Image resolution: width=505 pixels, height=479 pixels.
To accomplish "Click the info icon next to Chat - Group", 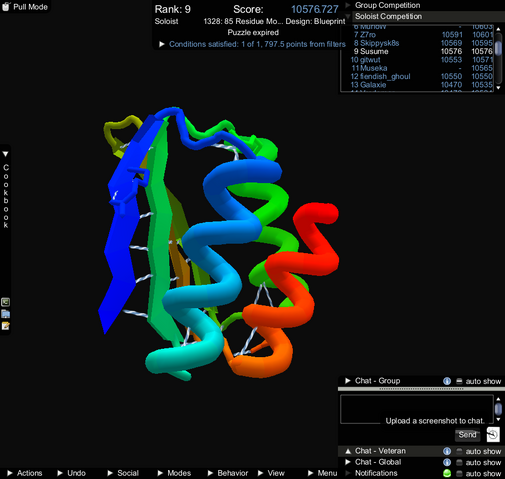I will (x=447, y=381).
